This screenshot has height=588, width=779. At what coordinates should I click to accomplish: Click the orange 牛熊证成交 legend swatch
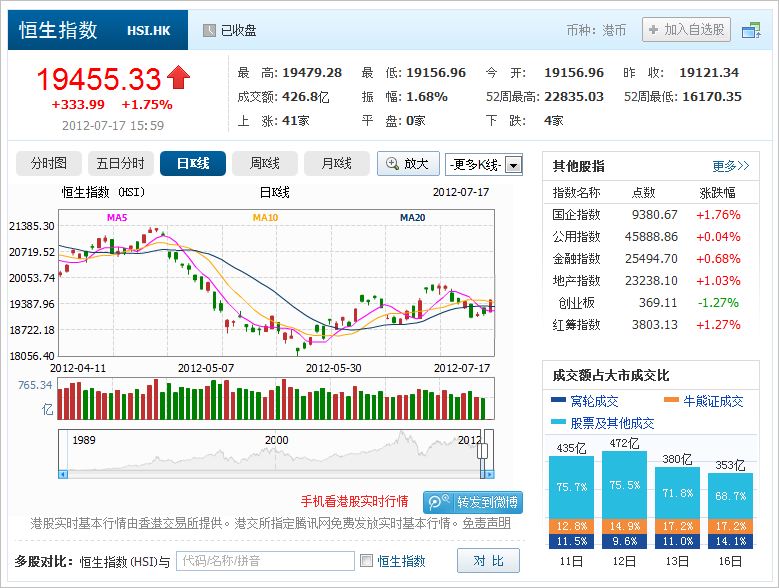tap(671, 400)
